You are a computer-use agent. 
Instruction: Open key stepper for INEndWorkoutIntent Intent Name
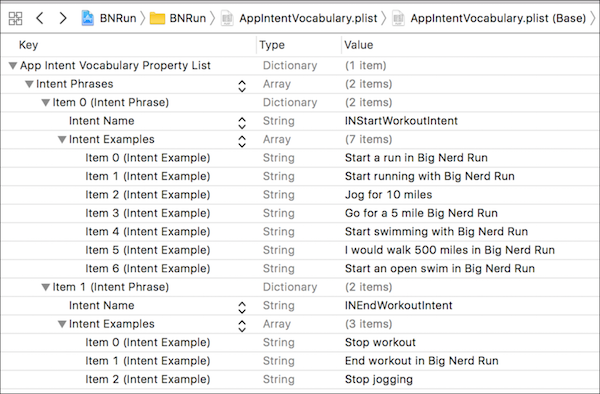point(242,308)
